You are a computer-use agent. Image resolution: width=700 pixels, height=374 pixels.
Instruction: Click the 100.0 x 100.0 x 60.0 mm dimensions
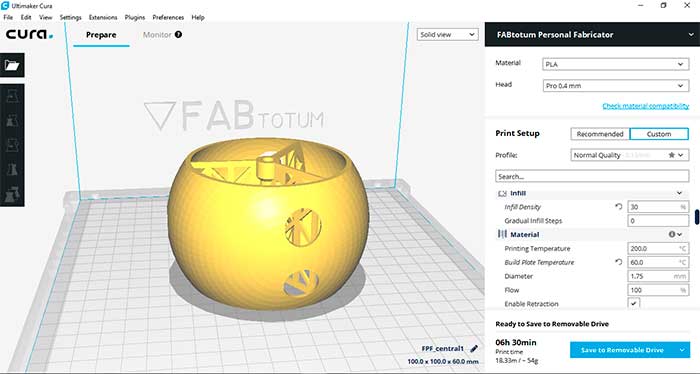coord(442,362)
